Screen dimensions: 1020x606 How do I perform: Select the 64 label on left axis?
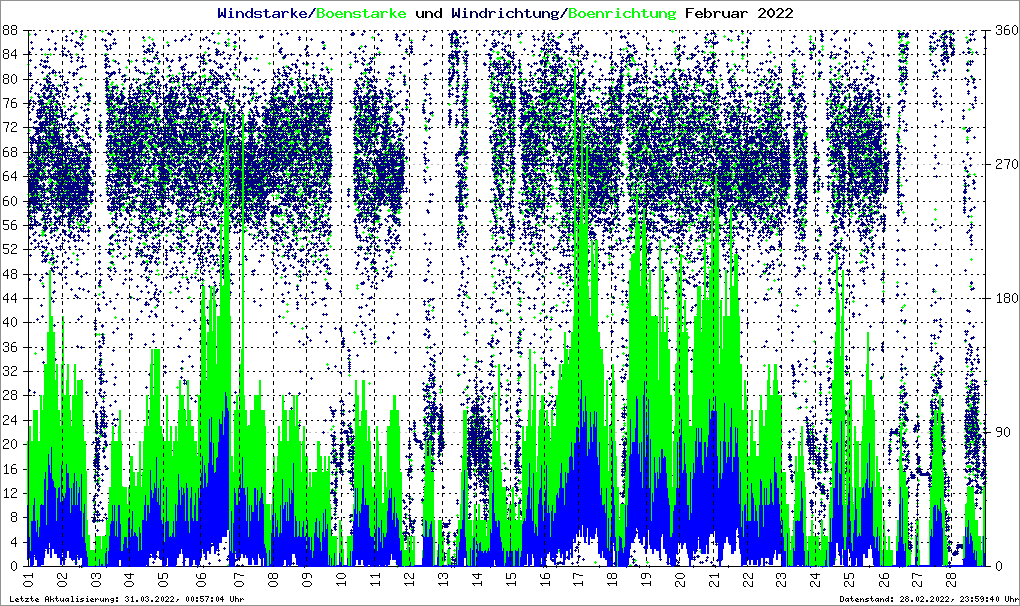[x=12, y=177]
